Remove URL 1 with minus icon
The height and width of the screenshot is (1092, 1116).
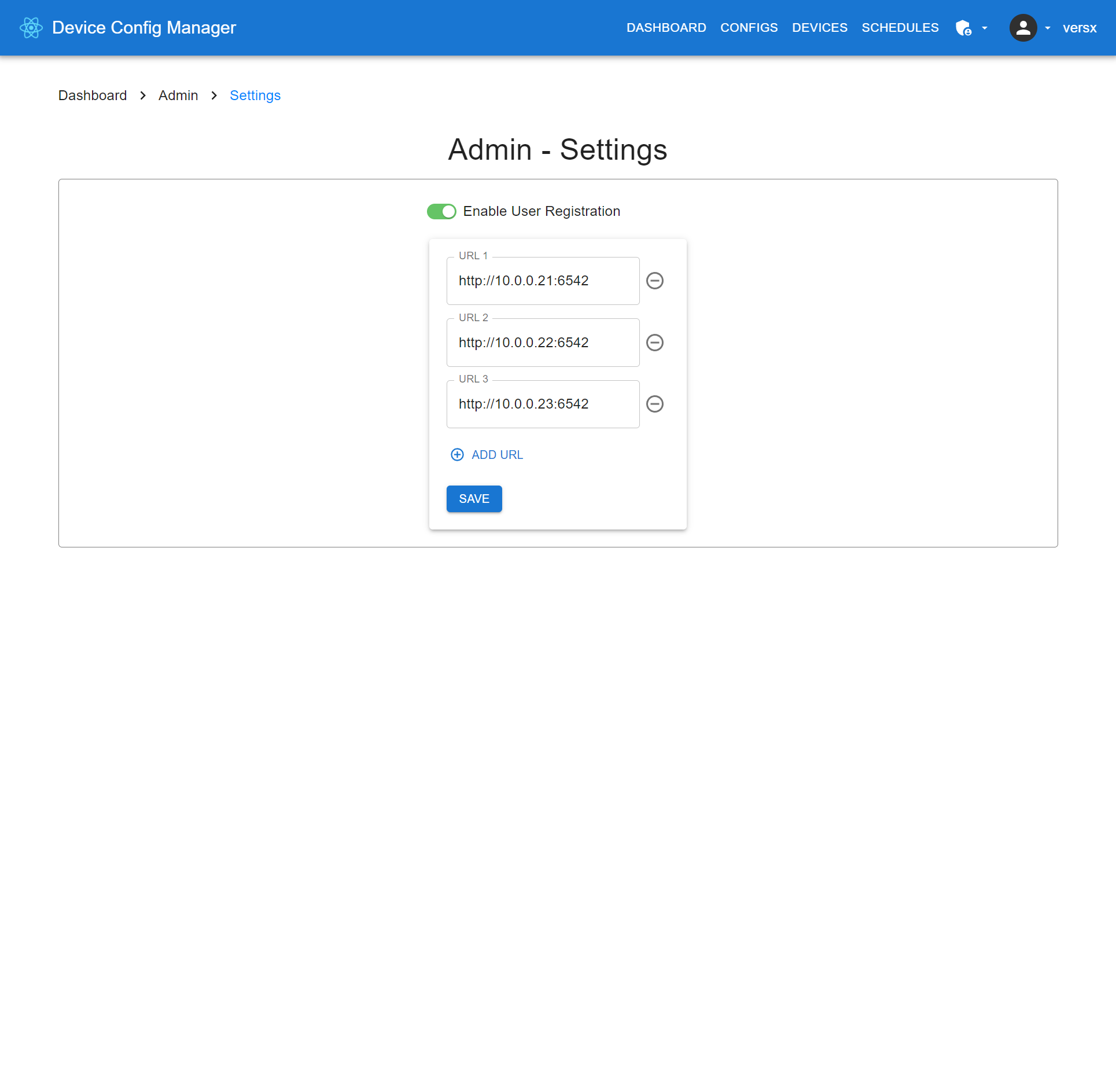coord(654,281)
